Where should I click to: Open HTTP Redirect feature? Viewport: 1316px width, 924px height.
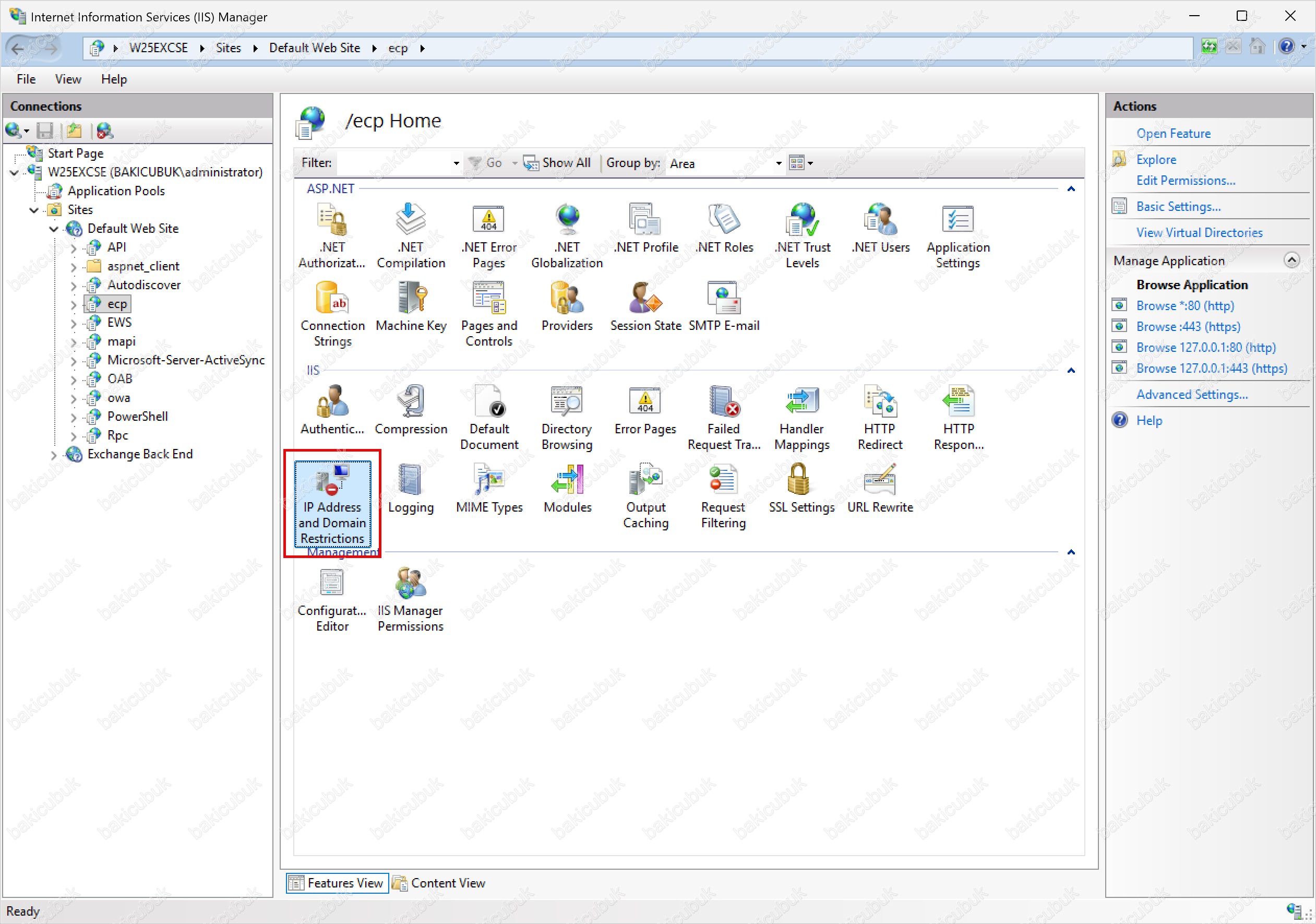click(x=880, y=418)
